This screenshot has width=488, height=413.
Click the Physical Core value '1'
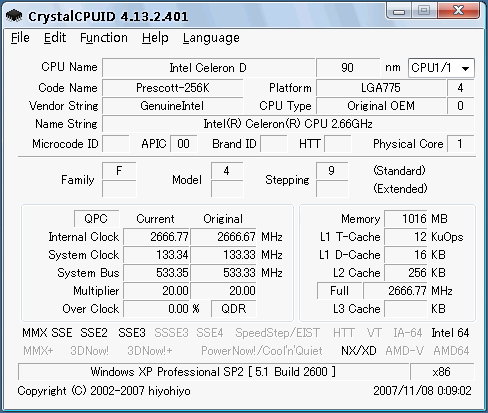[460, 144]
